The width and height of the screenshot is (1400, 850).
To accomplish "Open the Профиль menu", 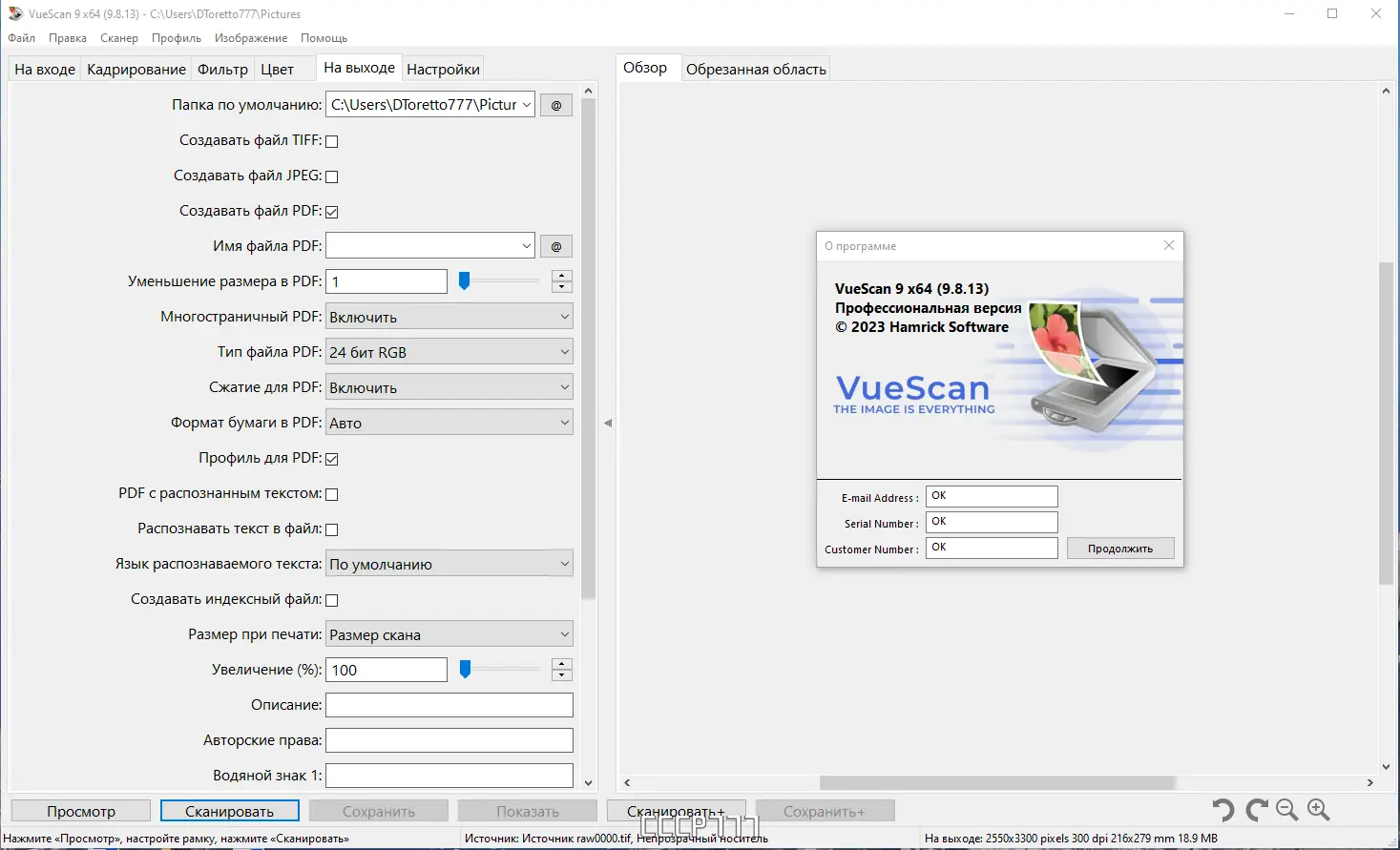I will tap(177, 38).
